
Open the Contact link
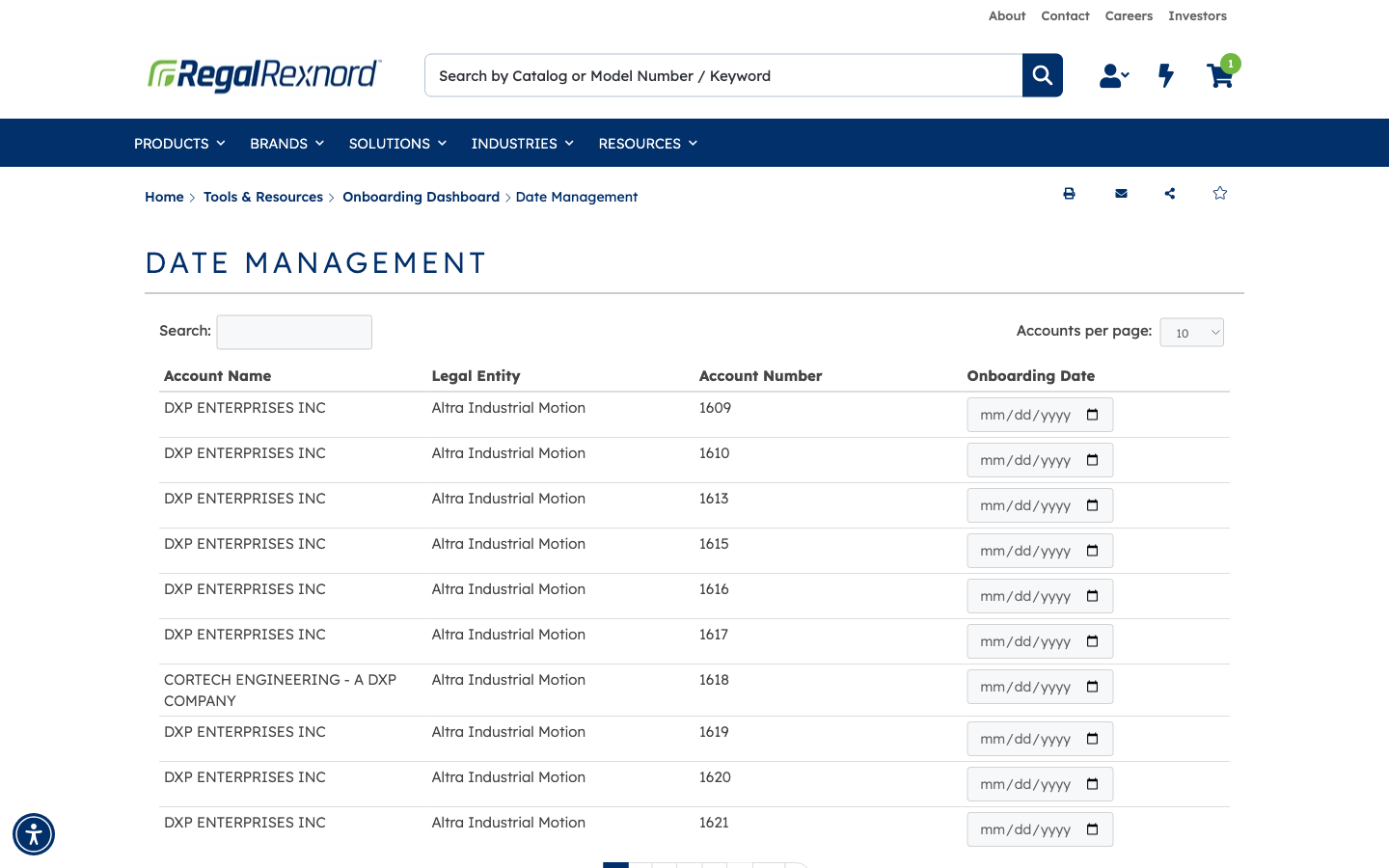[1065, 16]
